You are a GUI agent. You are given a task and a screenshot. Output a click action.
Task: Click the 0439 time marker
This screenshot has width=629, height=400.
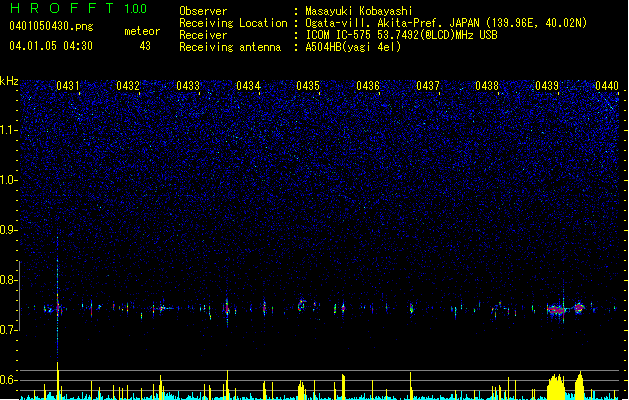click(547, 85)
